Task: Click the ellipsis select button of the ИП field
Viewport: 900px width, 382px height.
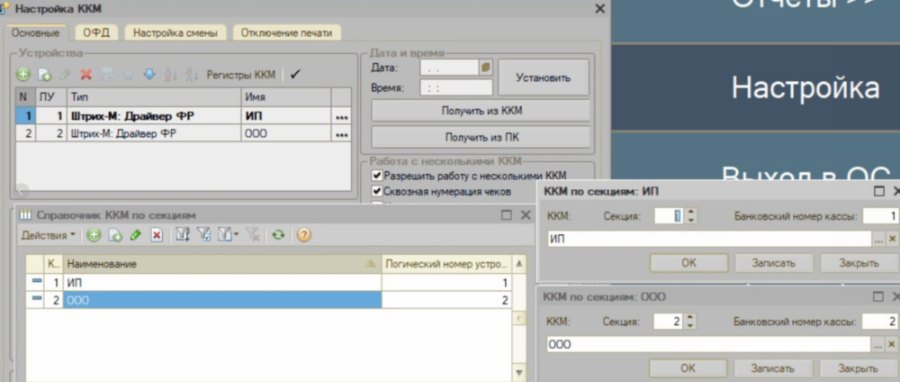Action: tap(878, 239)
